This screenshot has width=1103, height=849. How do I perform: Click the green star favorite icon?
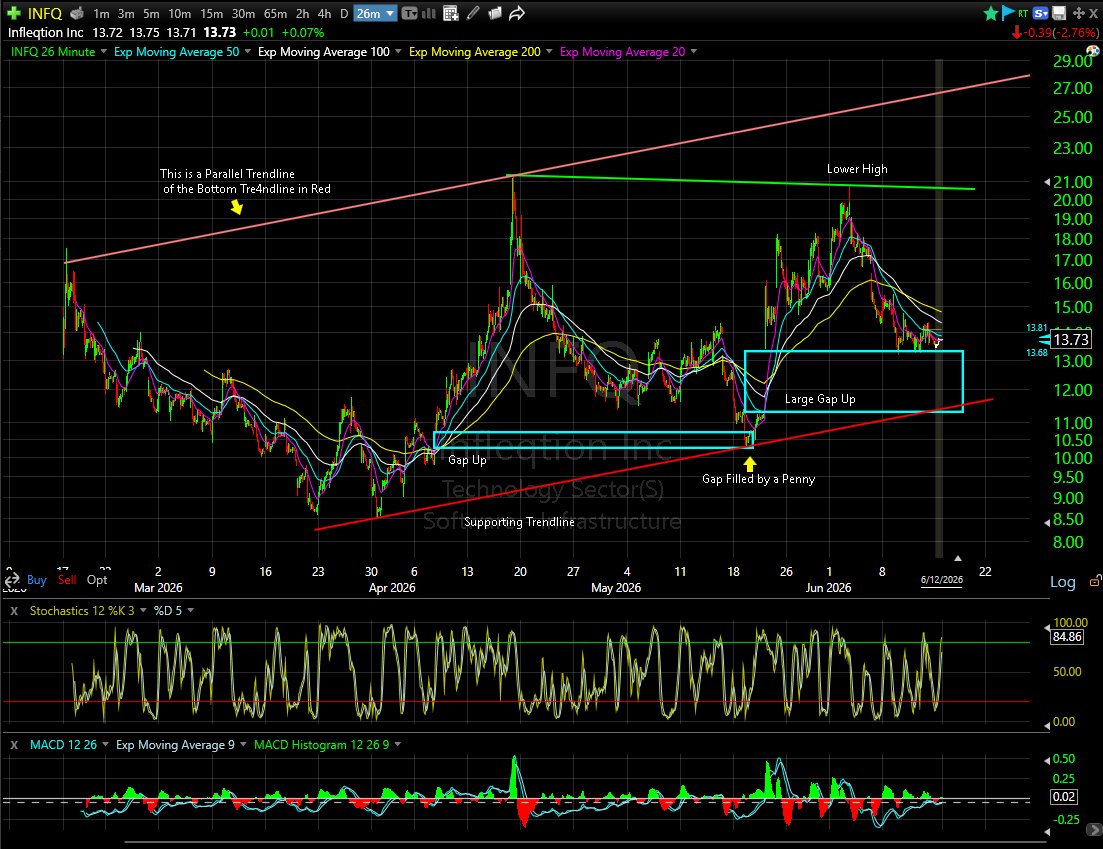990,13
